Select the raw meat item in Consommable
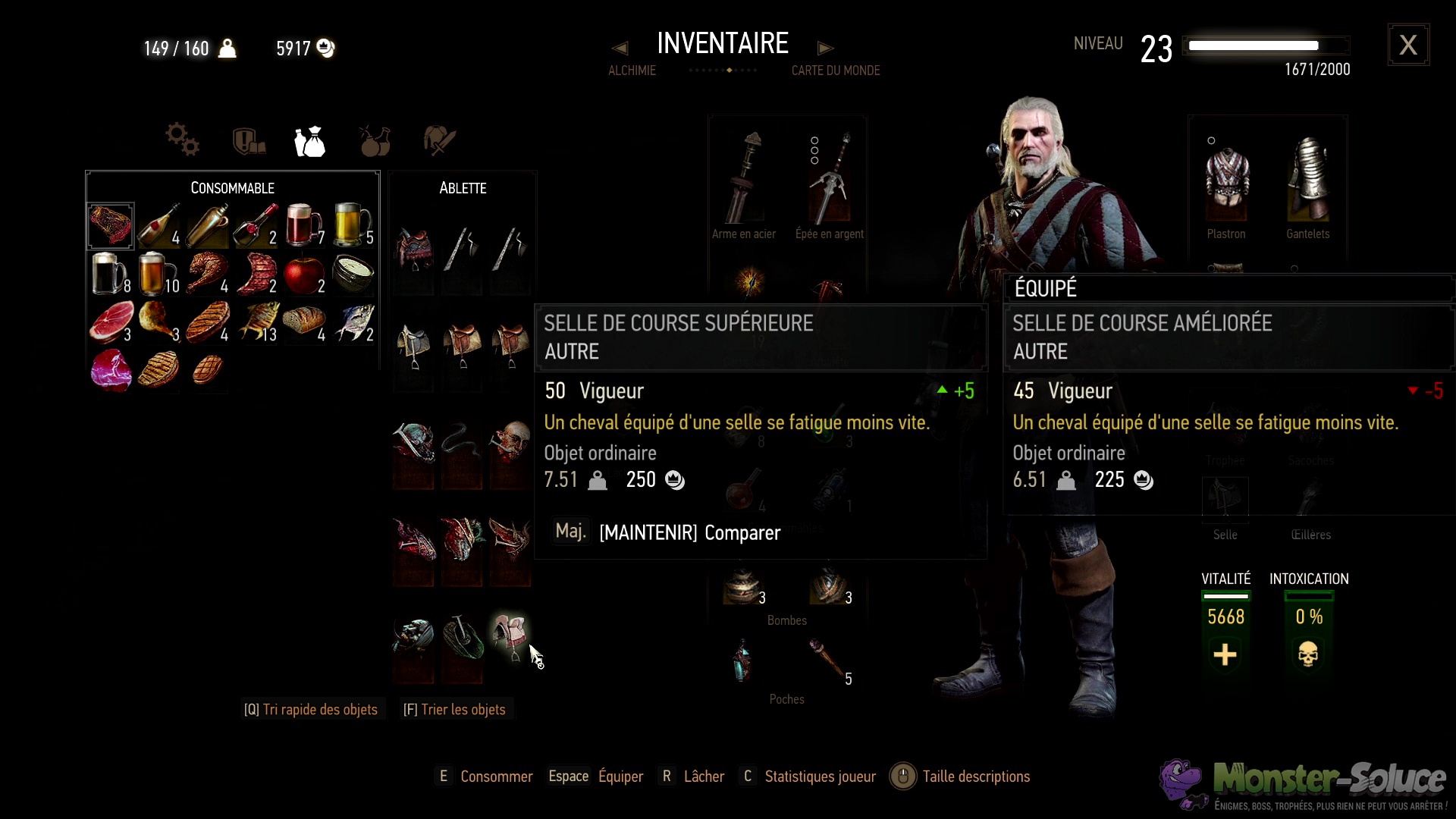This screenshot has height=819, width=1456. (x=111, y=226)
